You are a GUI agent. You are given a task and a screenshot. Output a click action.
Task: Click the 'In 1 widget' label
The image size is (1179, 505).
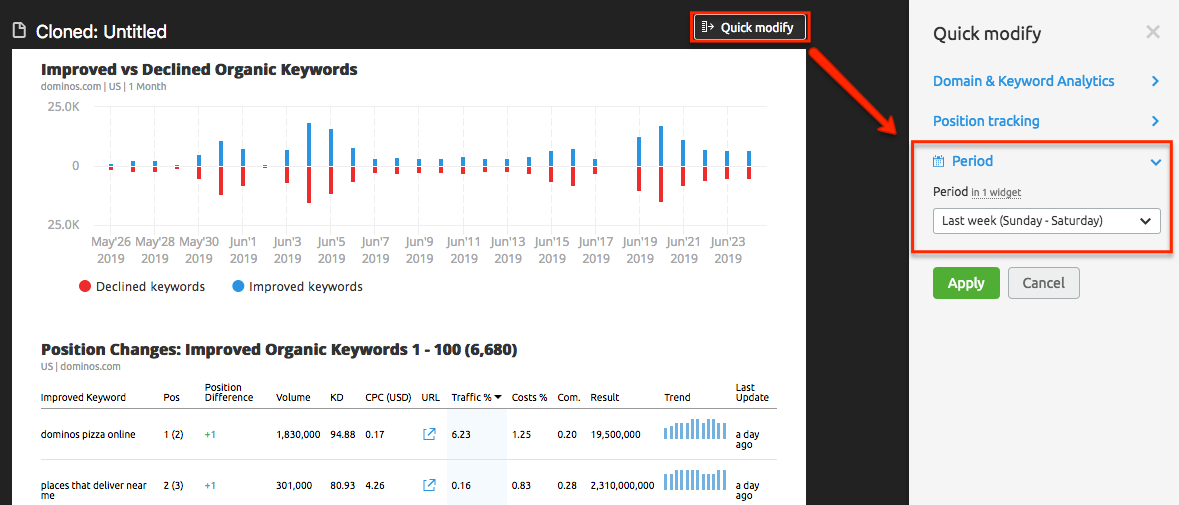tap(996, 193)
